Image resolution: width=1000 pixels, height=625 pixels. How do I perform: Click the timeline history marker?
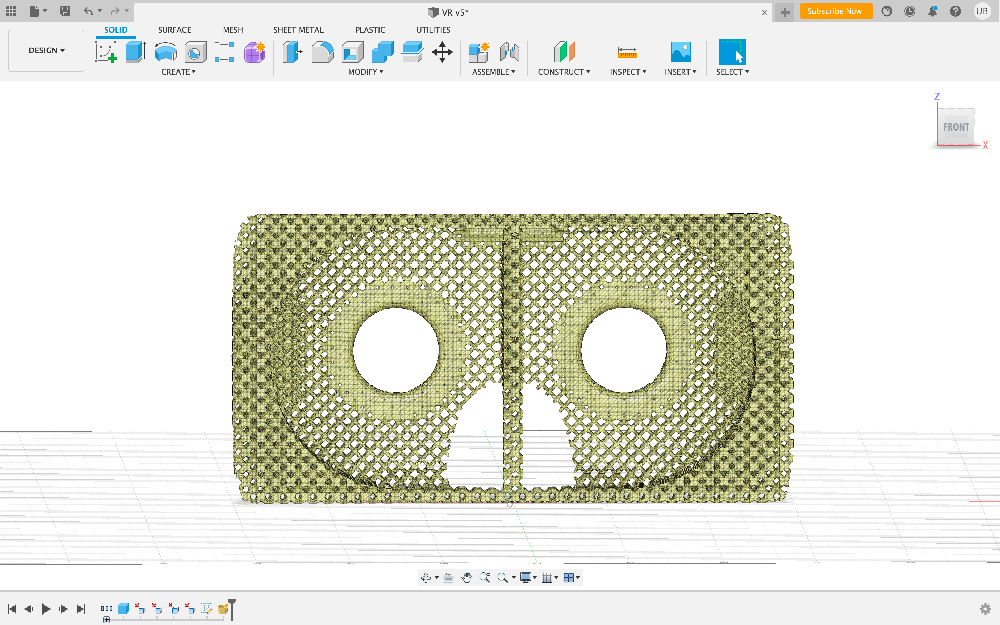(232, 606)
